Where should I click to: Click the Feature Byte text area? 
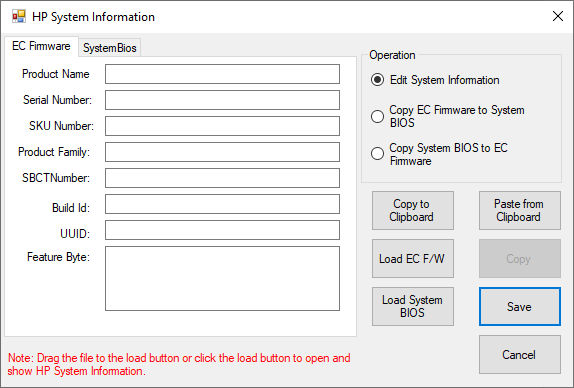[222, 279]
